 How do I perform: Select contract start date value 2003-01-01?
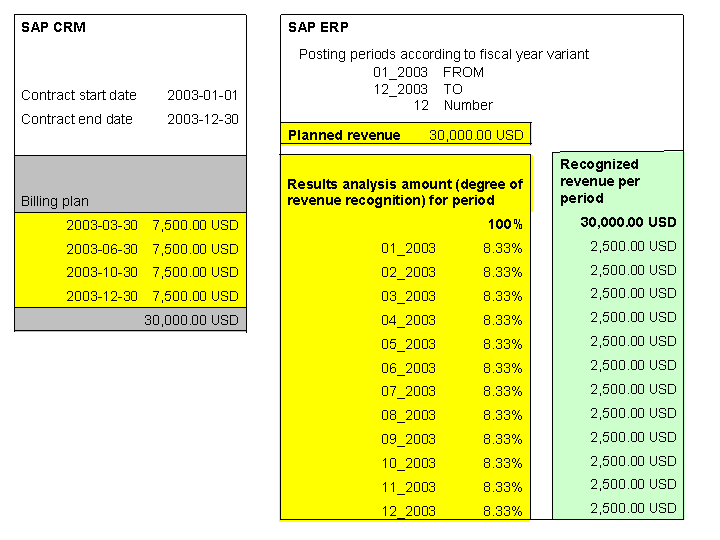click(203, 96)
